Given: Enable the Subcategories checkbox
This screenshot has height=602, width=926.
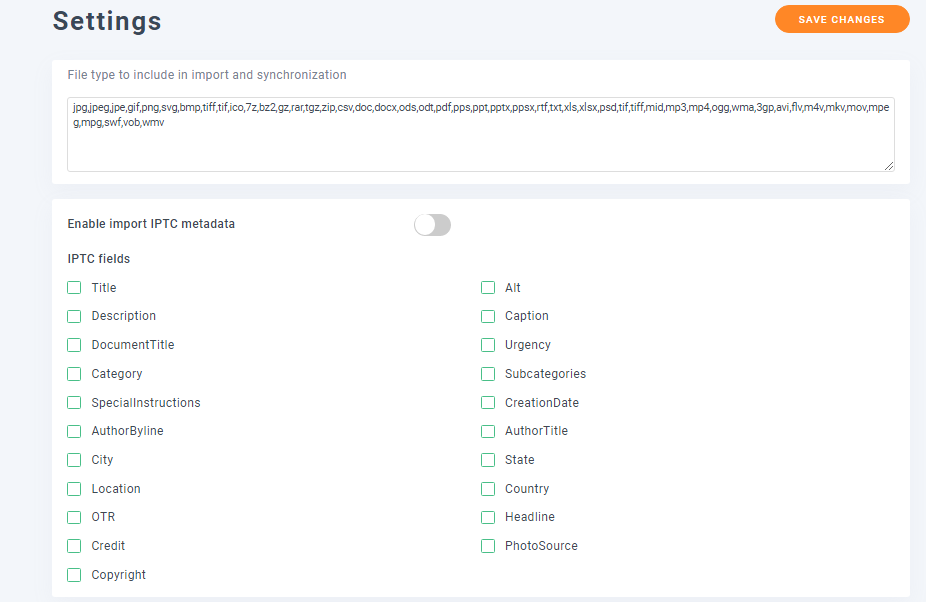Looking at the screenshot, I should [488, 374].
